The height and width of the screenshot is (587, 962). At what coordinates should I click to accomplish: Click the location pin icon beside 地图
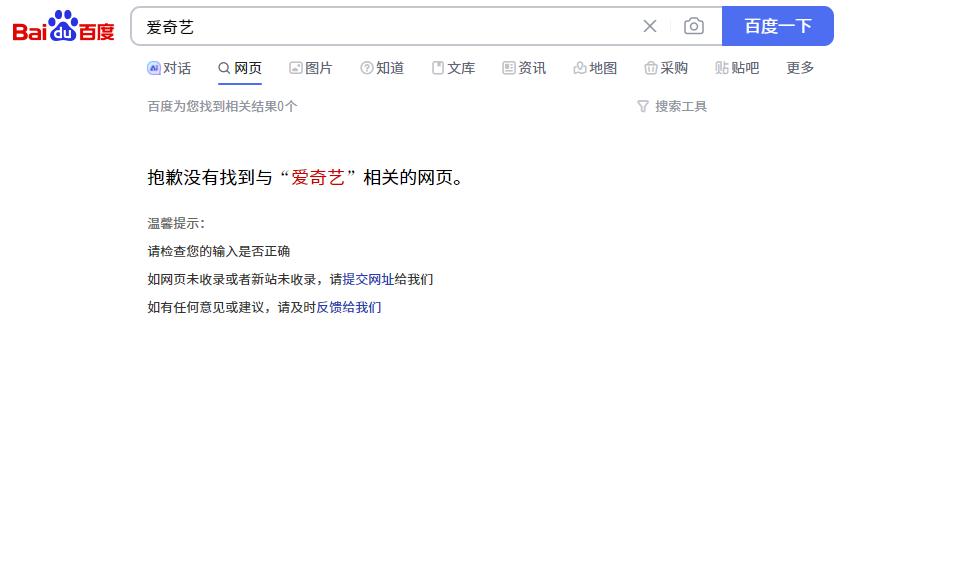point(579,68)
